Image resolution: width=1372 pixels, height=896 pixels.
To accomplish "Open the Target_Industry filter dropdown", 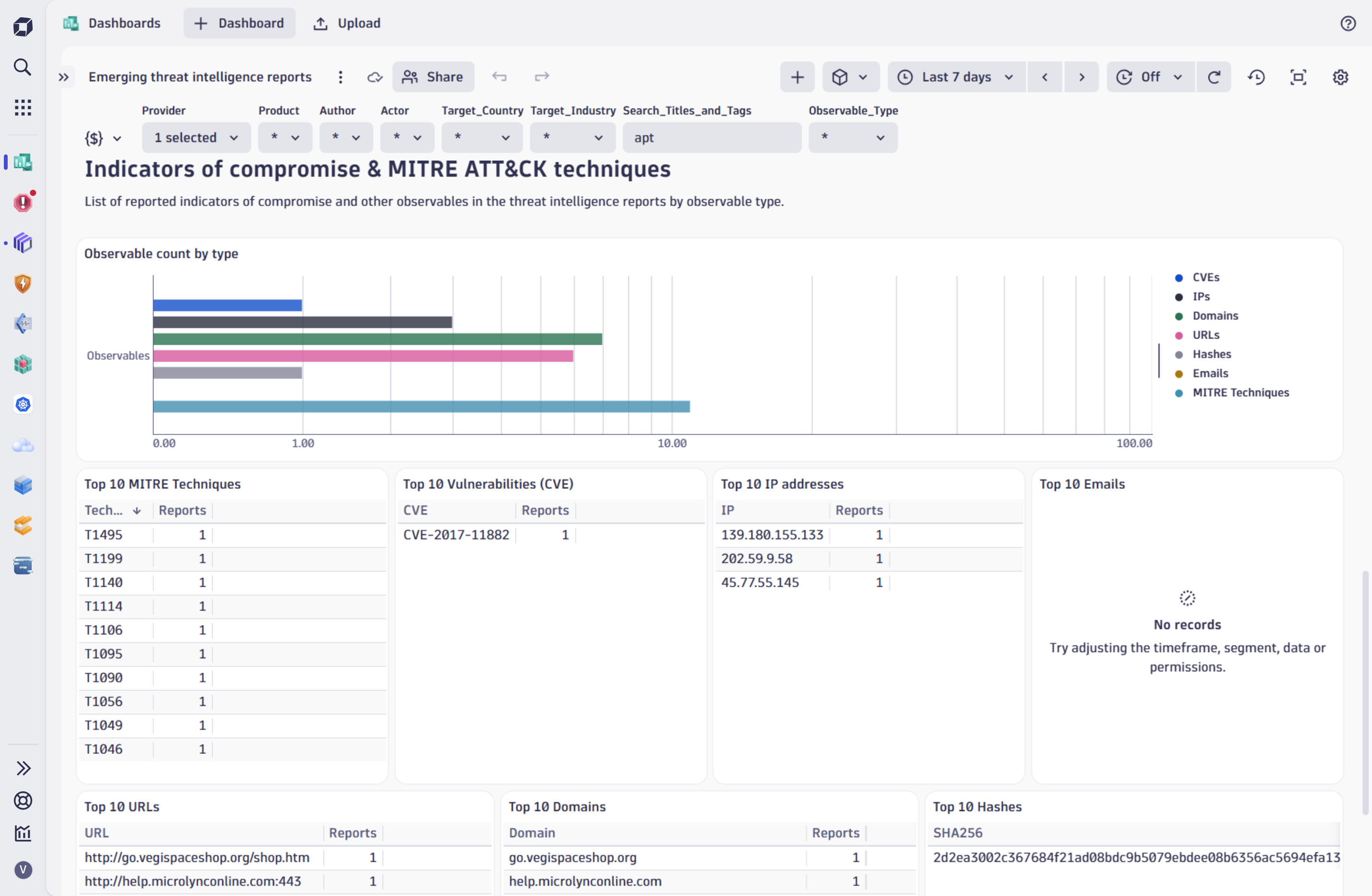I will (x=573, y=137).
